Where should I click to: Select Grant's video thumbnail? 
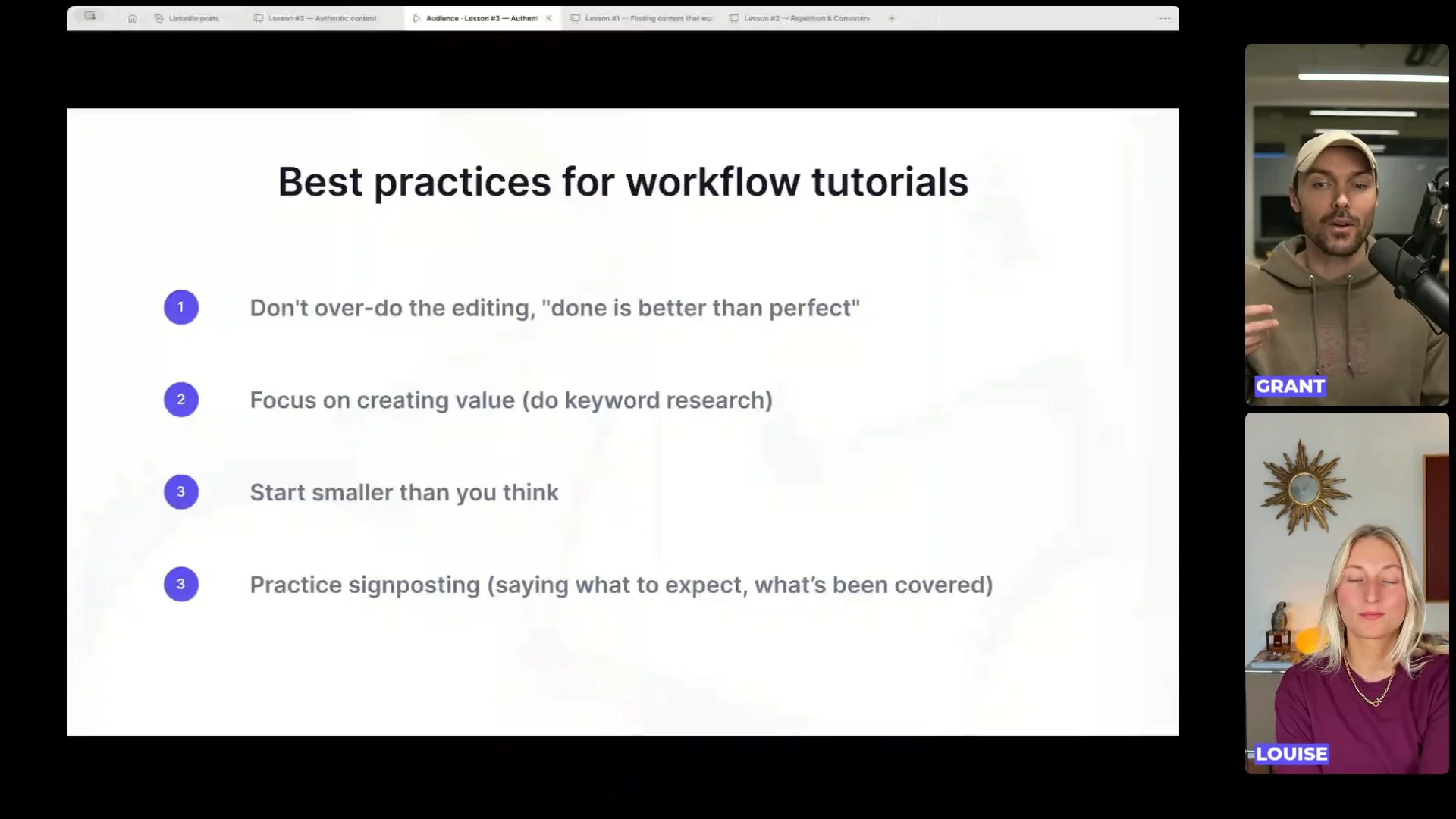pos(1346,224)
